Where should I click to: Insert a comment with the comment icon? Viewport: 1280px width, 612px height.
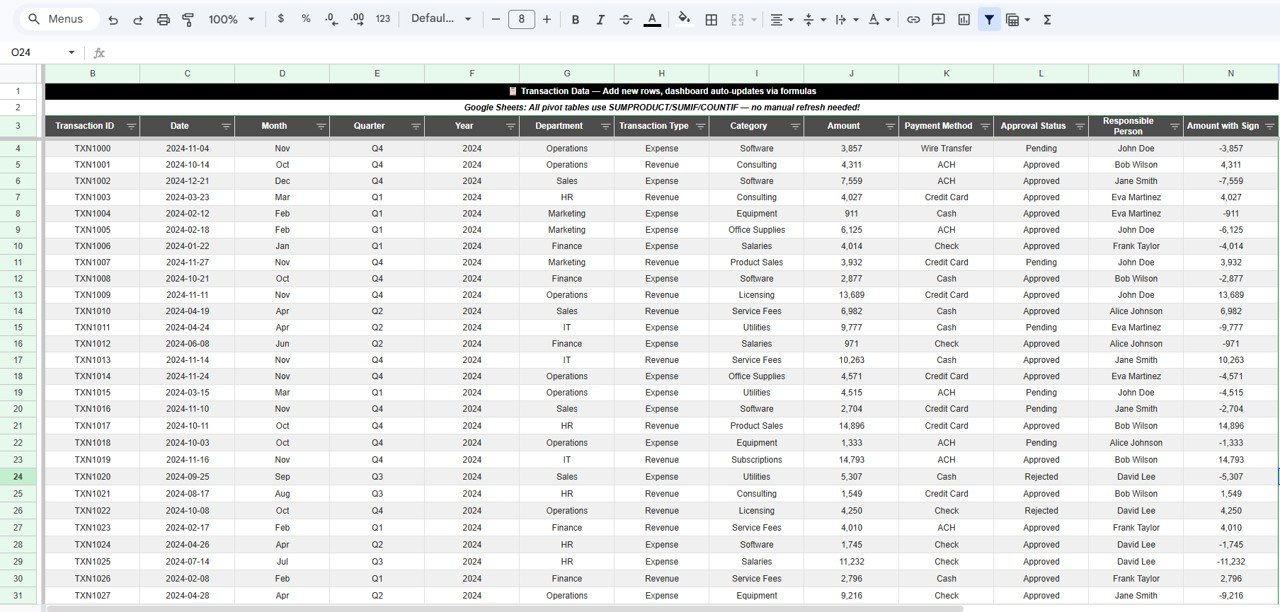click(x=937, y=19)
